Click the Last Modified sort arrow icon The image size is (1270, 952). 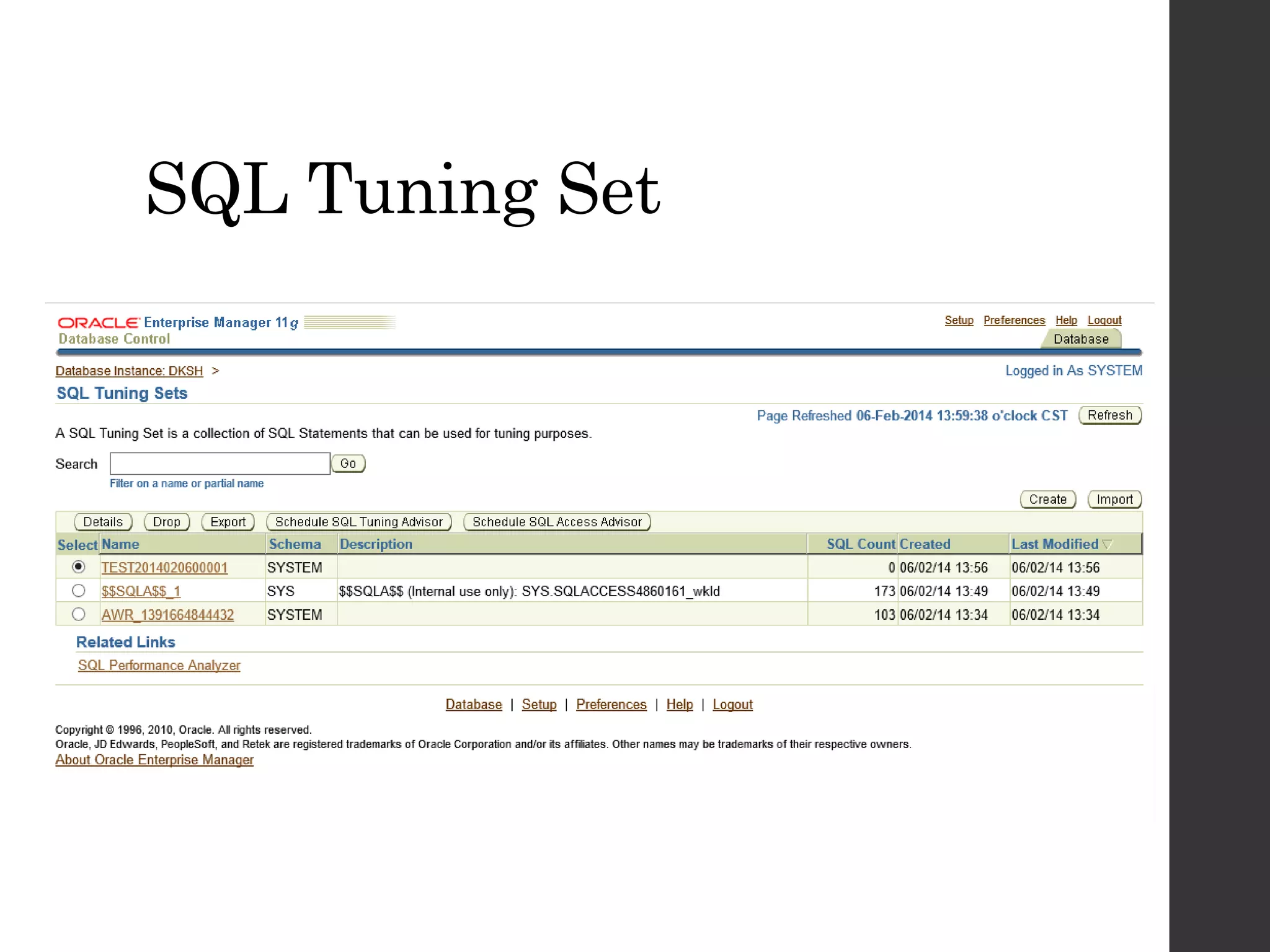[x=1108, y=544]
